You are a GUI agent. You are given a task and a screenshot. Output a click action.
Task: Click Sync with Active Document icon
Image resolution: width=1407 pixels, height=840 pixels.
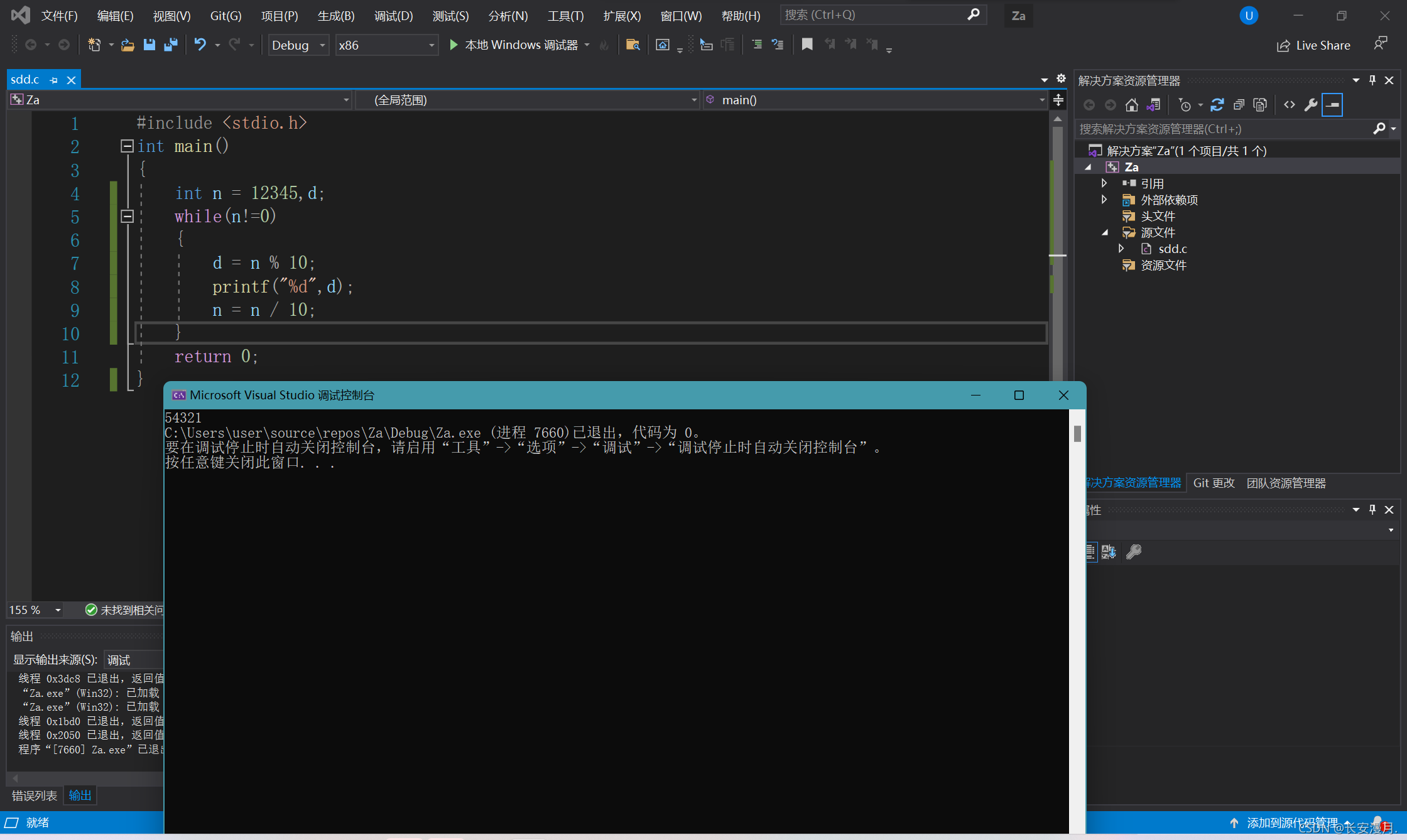coord(1217,105)
